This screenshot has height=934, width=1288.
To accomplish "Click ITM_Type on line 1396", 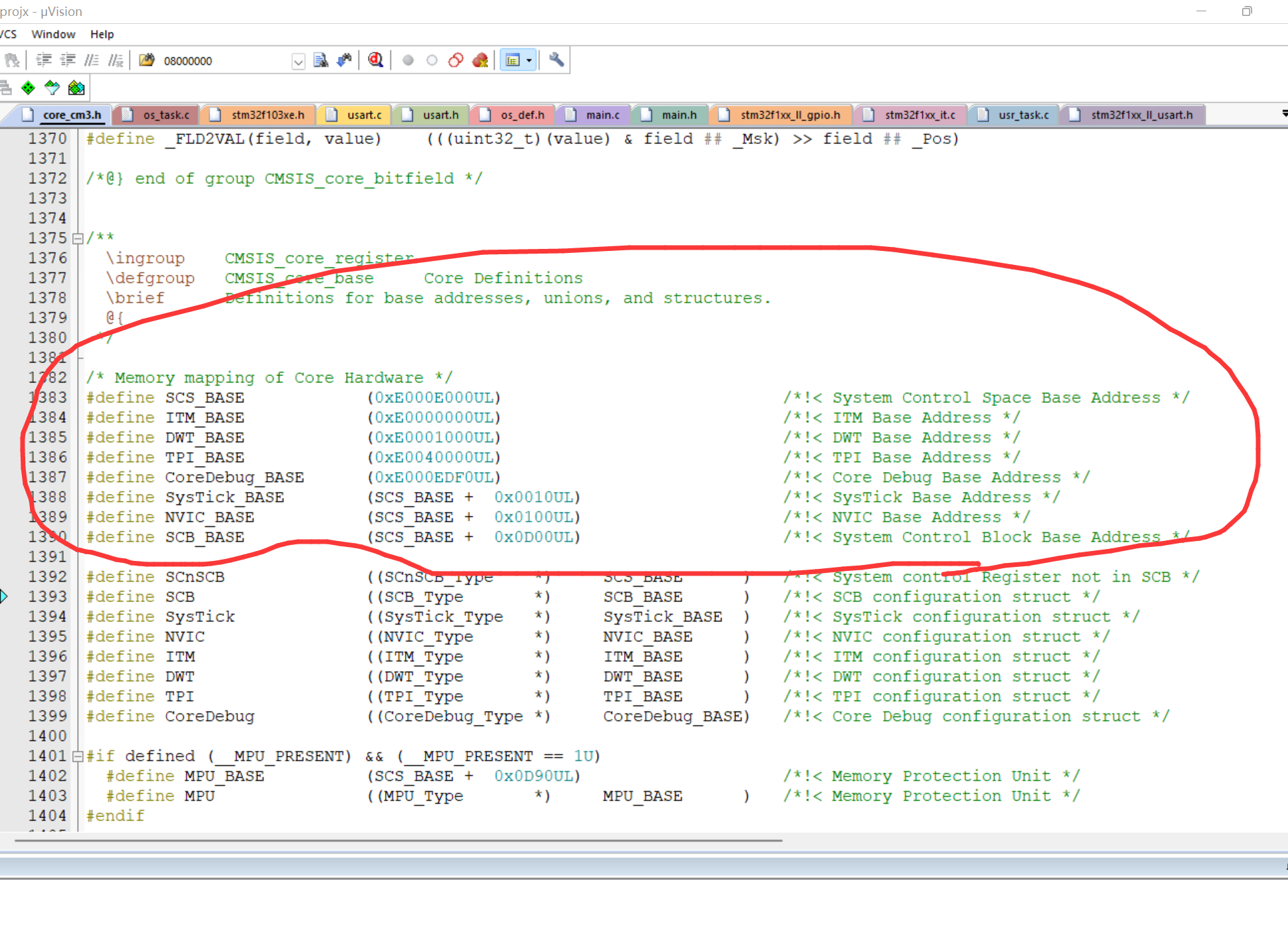I will click(424, 657).
